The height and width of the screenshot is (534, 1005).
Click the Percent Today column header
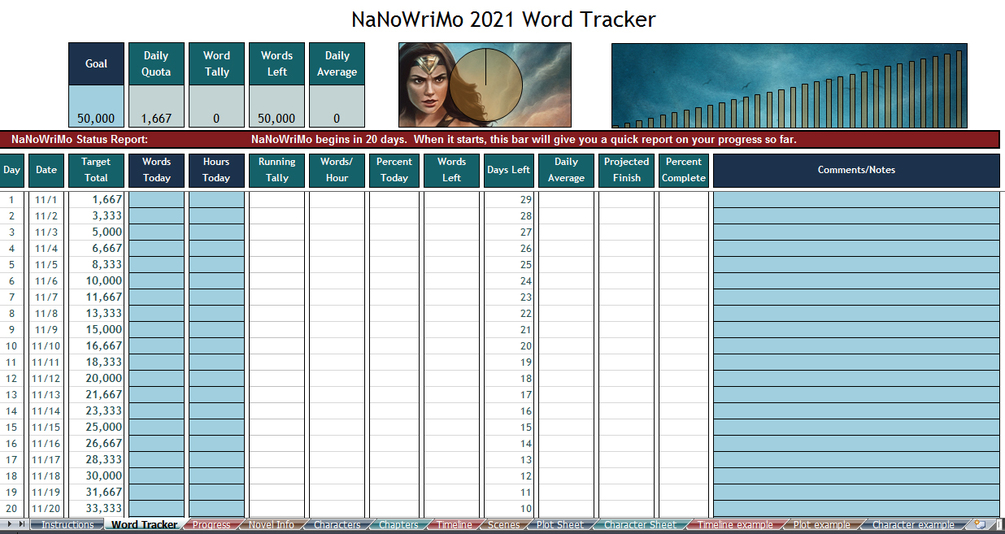tap(394, 170)
